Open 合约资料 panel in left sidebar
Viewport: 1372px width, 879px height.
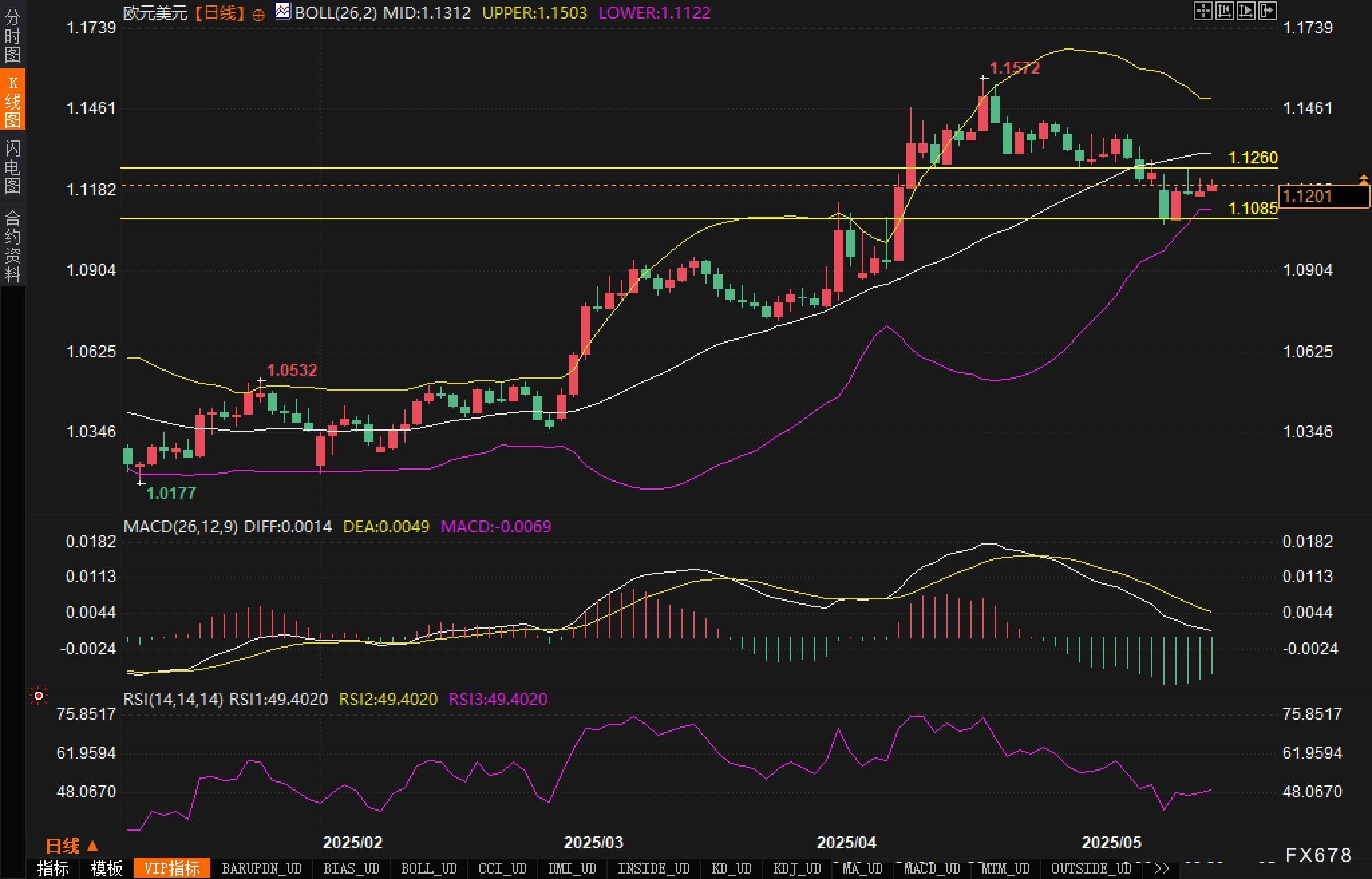coord(13,246)
